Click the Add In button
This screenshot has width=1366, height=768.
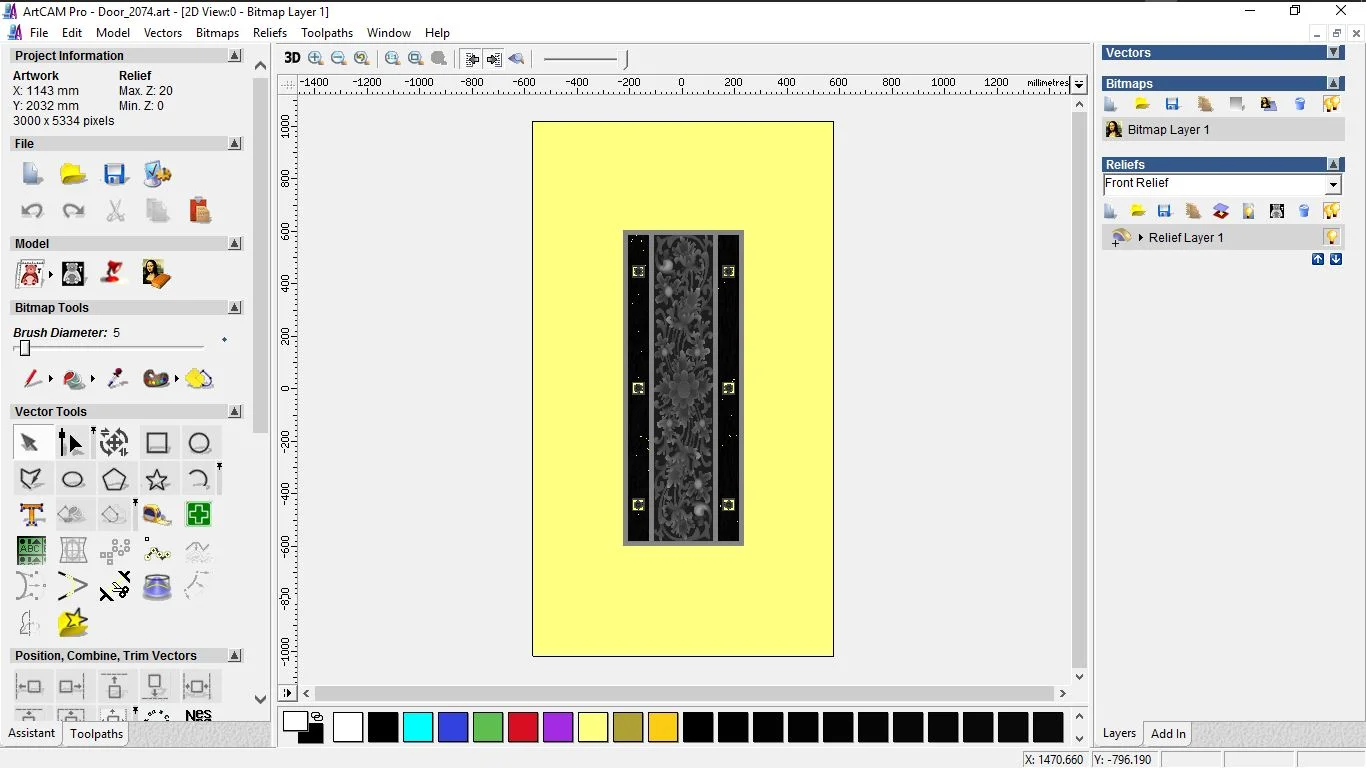pos(1167,733)
